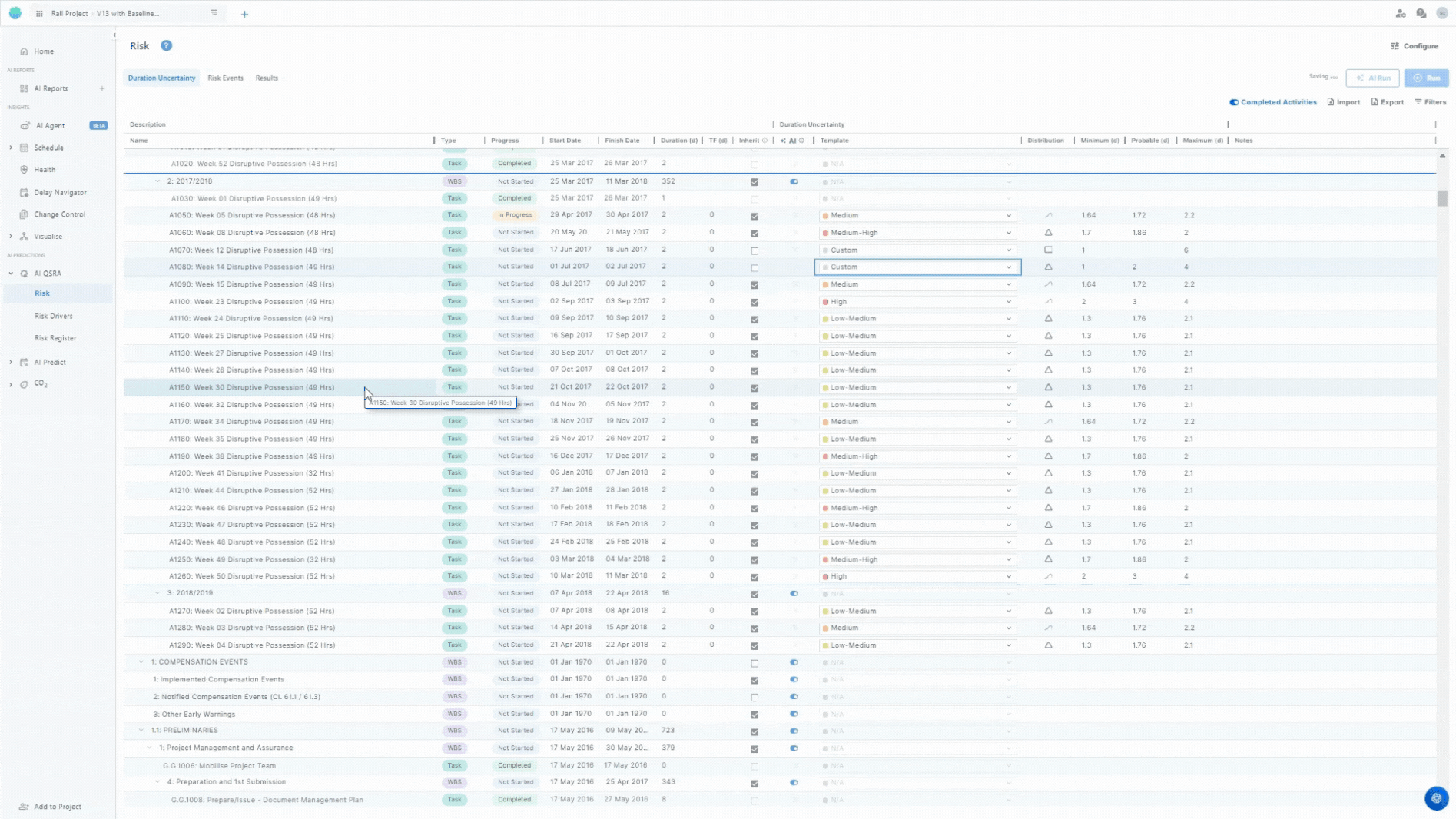
Task: Open Custom template dropdown for A1080
Action: pos(917,267)
